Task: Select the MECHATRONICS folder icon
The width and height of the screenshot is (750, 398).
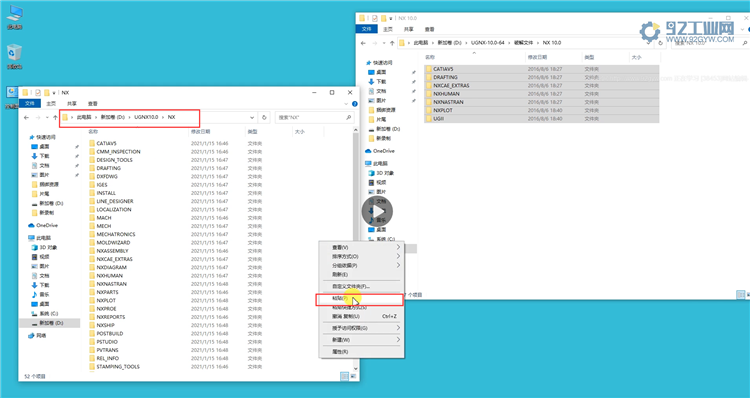Action: (x=92, y=234)
